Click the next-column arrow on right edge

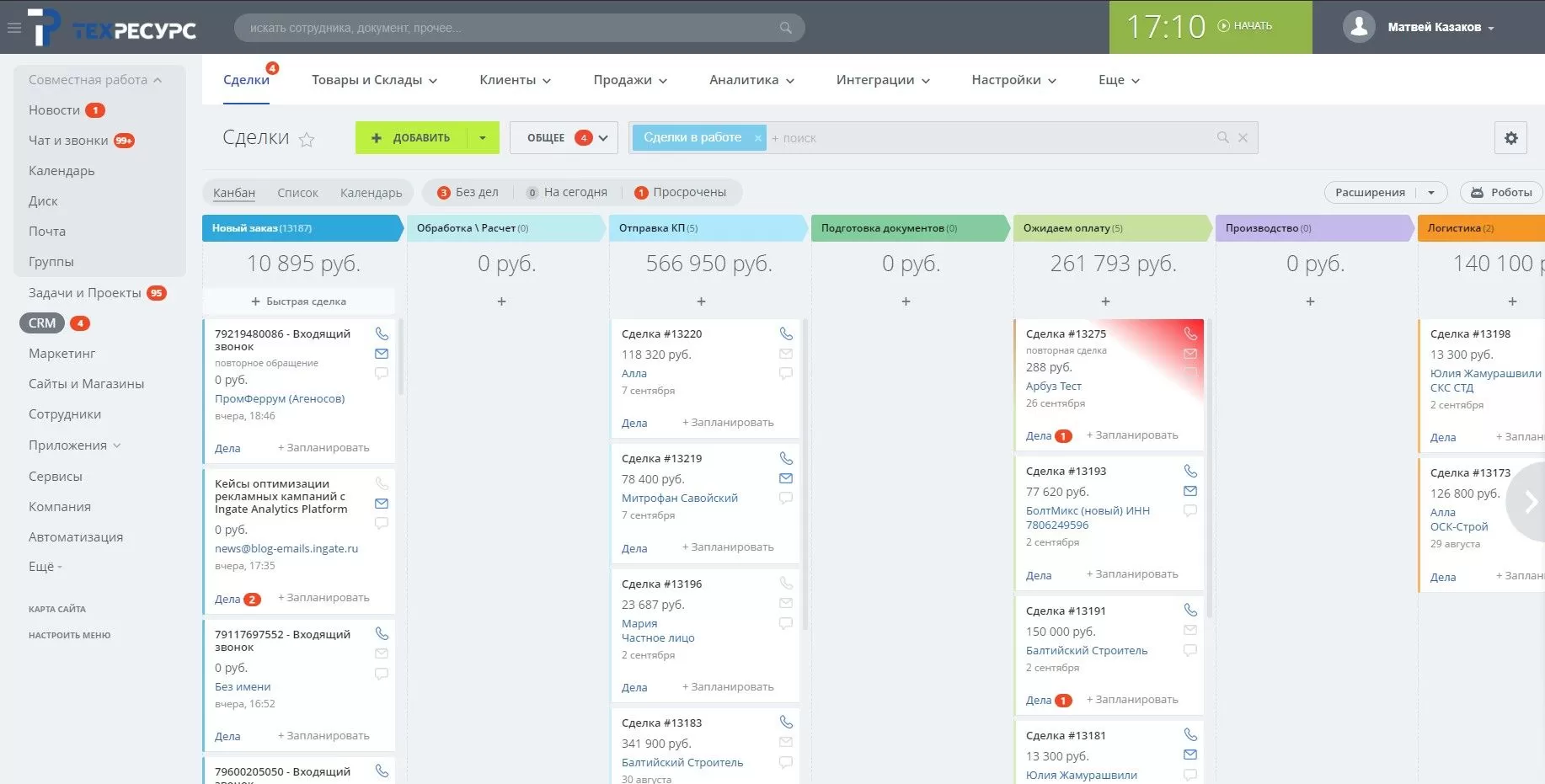pyautogui.click(x=1531, y=502)
